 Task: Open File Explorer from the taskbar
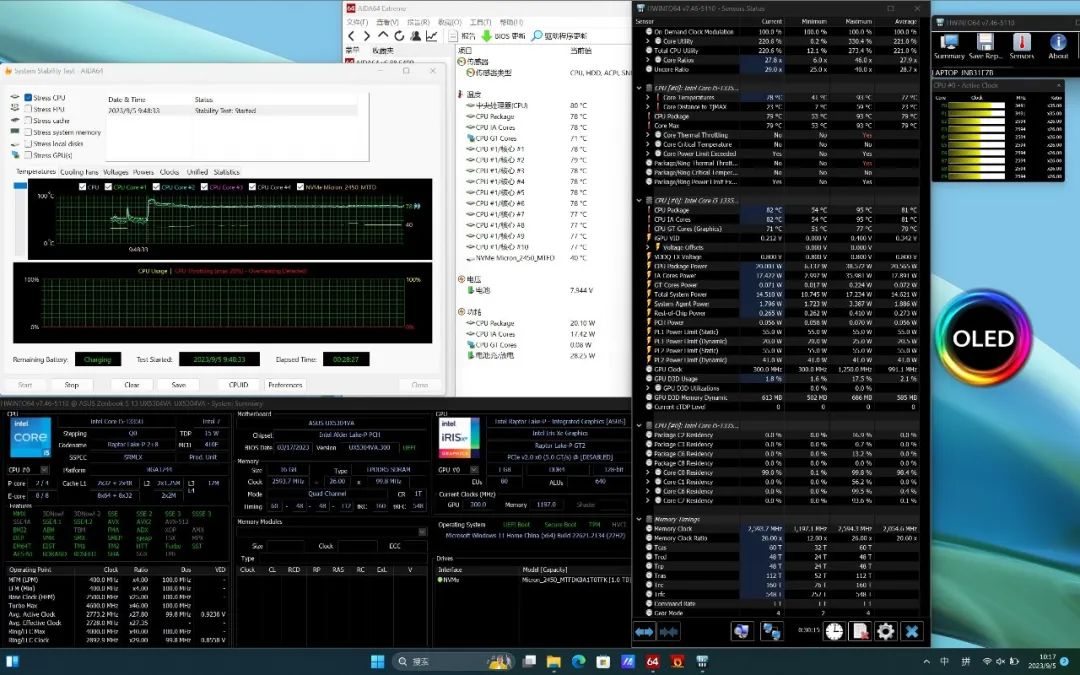(554, 662)
